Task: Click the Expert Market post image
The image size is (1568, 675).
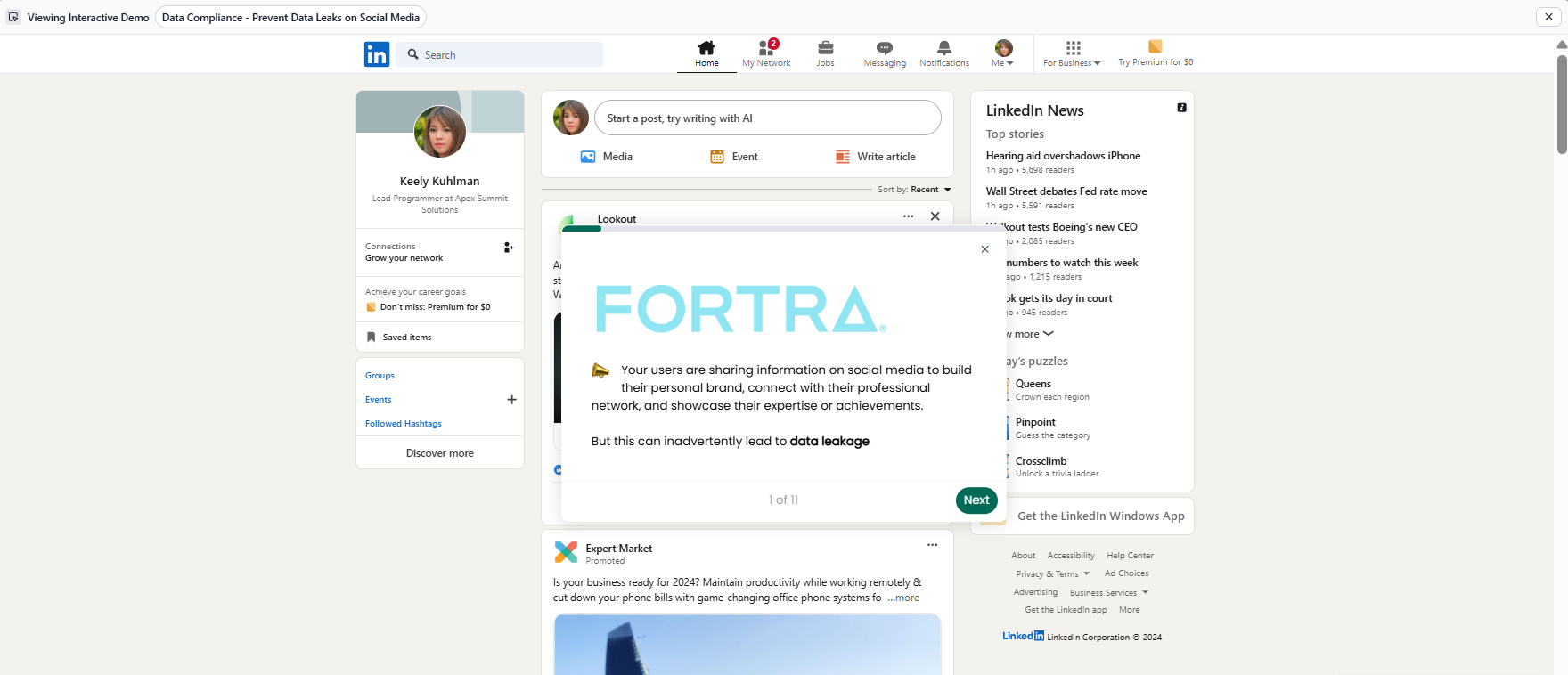Action: point(747,645)
